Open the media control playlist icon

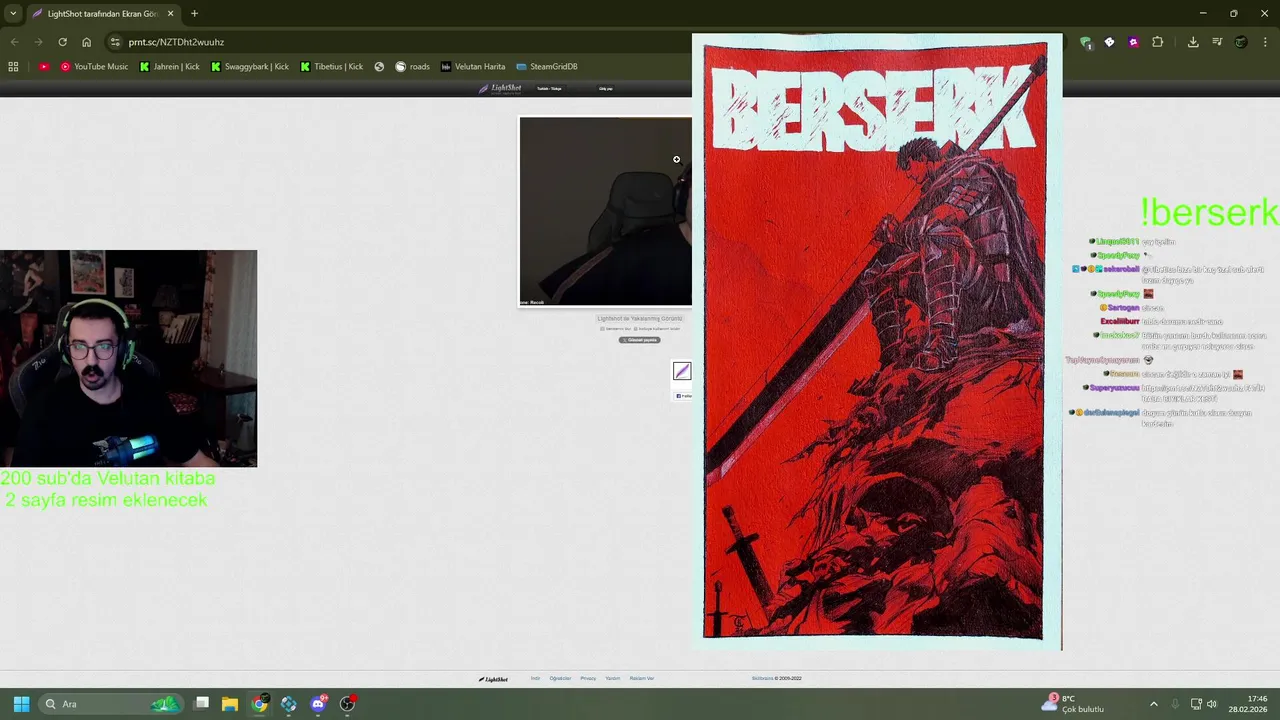[x=1217, y=42]
